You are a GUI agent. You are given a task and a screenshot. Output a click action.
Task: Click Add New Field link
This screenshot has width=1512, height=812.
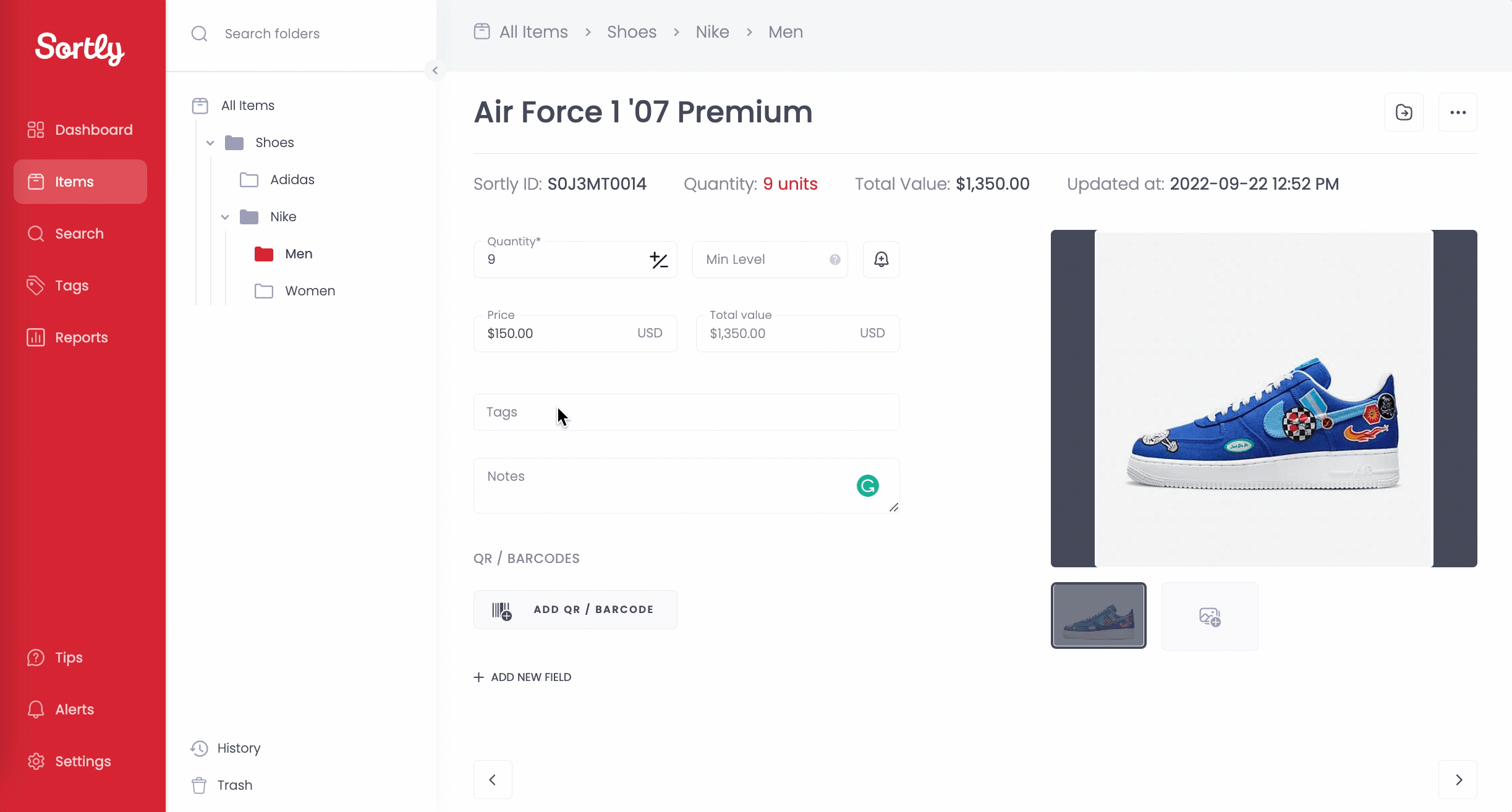point(522,677)
